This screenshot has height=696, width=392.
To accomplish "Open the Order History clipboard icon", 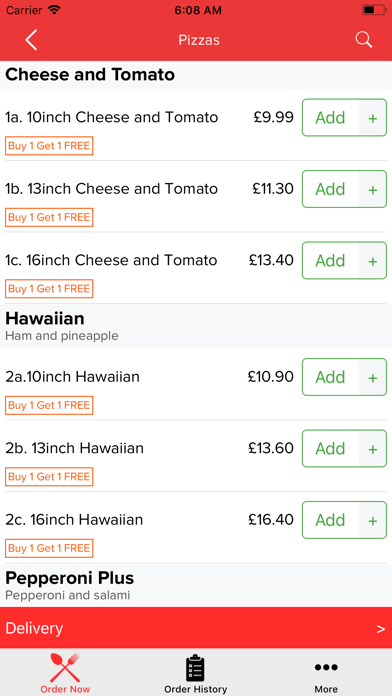I will pyautogui.click(x=195, y=668).
